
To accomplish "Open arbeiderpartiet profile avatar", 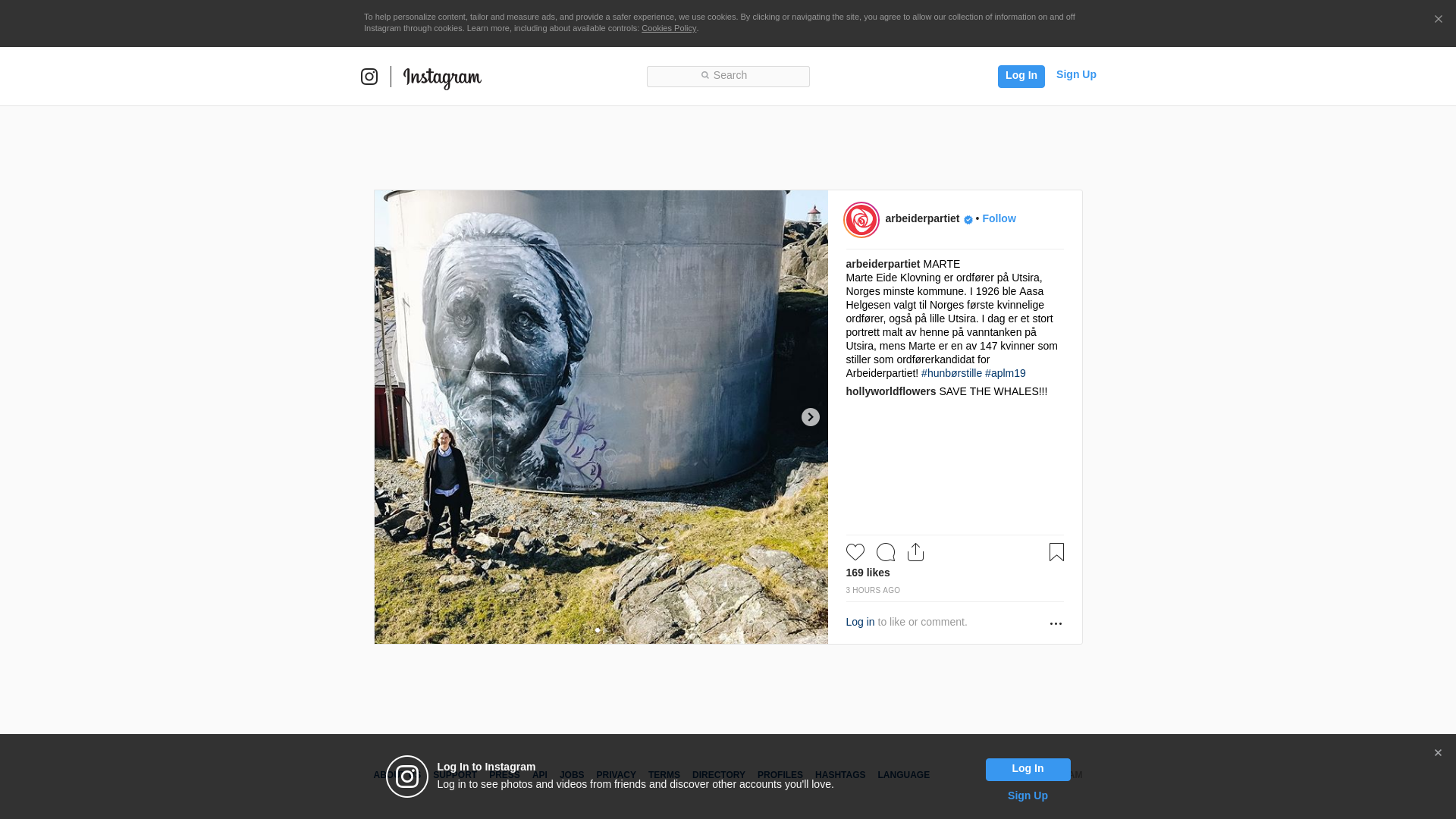I will pyautogui.click(x=861, y=220).
